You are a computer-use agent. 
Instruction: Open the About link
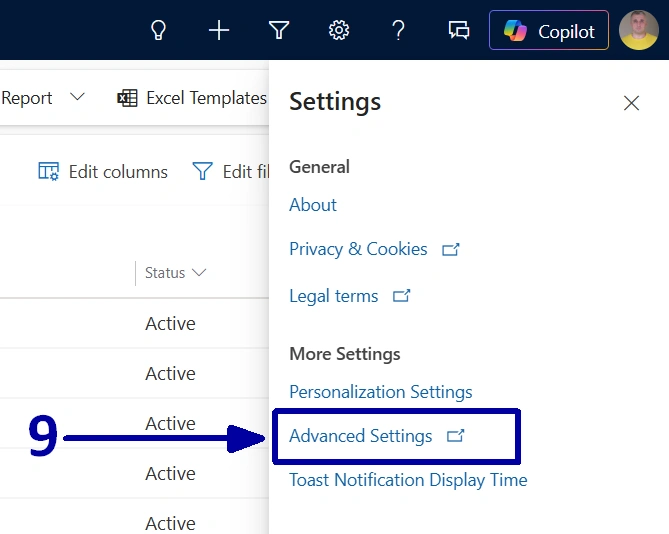[313, 205]
